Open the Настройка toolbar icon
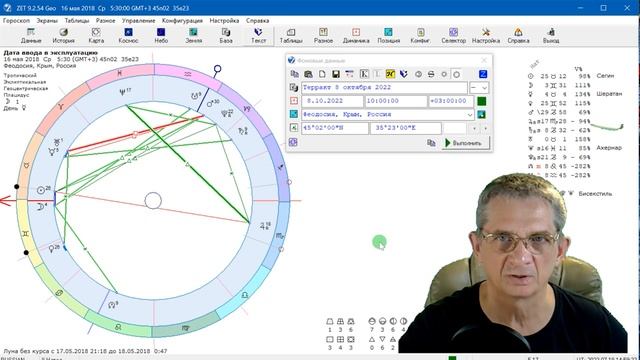Viewport: 640px width, 360px height. coord(486,36)
